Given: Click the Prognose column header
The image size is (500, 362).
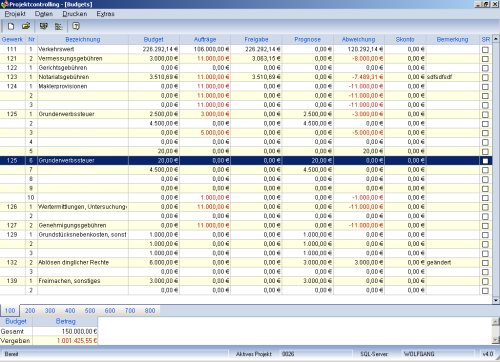Looking at the screenshot, I should click(307, 39).
